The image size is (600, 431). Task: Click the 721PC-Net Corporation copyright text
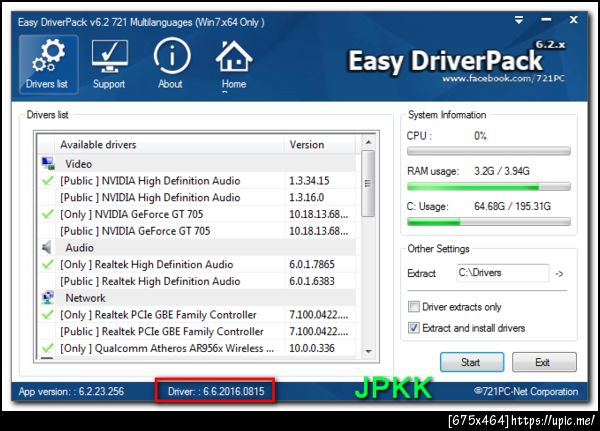pos(526,391)
